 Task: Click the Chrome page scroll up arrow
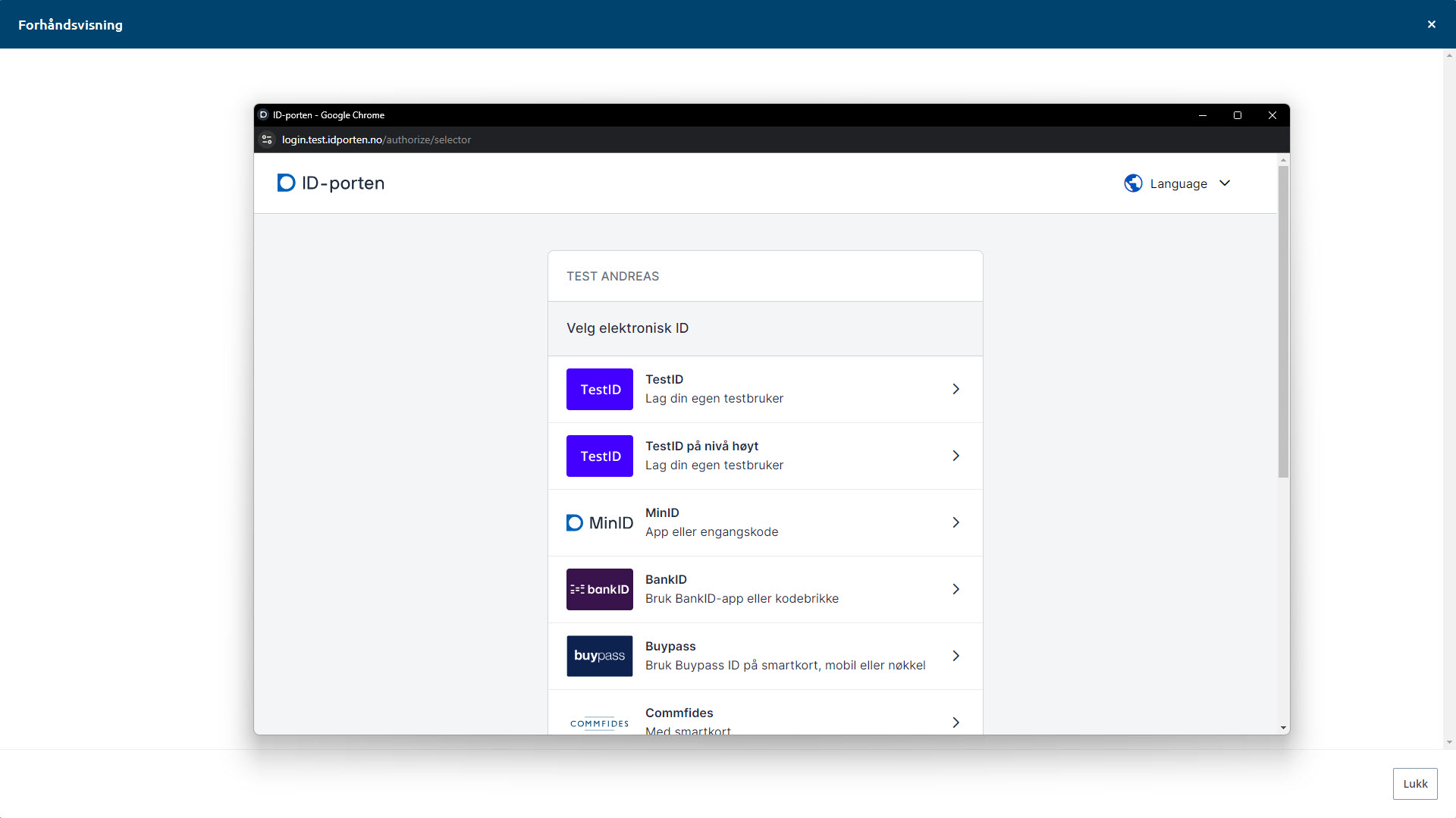coord(1283,160)
